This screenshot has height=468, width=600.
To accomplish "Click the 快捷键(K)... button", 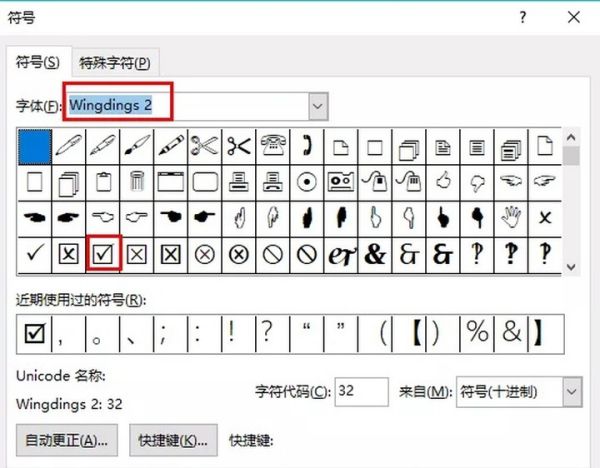I will (173, 440).
